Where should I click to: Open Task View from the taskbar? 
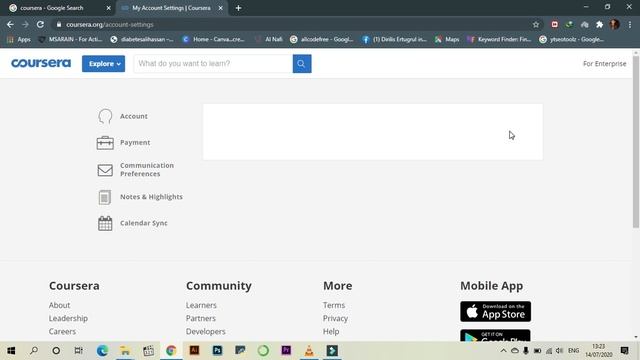78,351
